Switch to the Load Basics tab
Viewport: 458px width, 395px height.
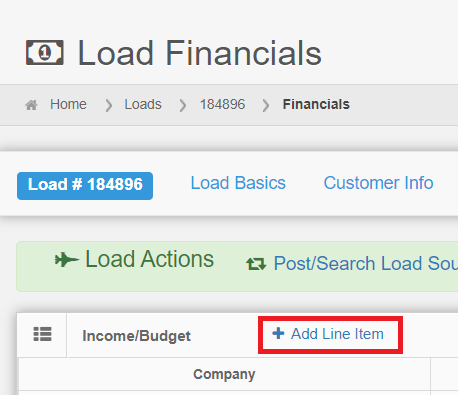pos(238,183)
